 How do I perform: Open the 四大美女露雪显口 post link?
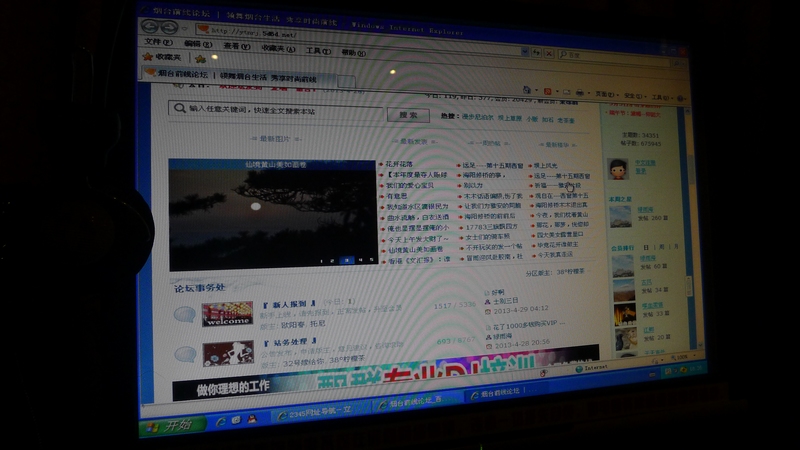560,235
